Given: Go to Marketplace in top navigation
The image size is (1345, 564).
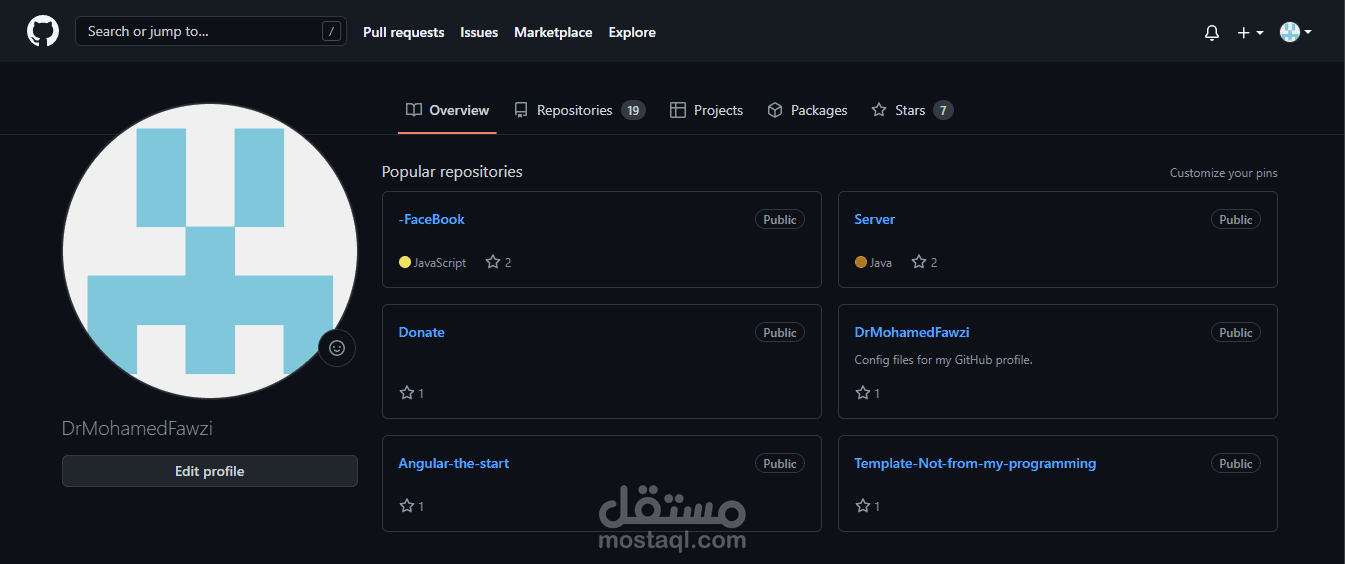Looking at the screenshot, I should pyautogui.click(x=553, y=32).
